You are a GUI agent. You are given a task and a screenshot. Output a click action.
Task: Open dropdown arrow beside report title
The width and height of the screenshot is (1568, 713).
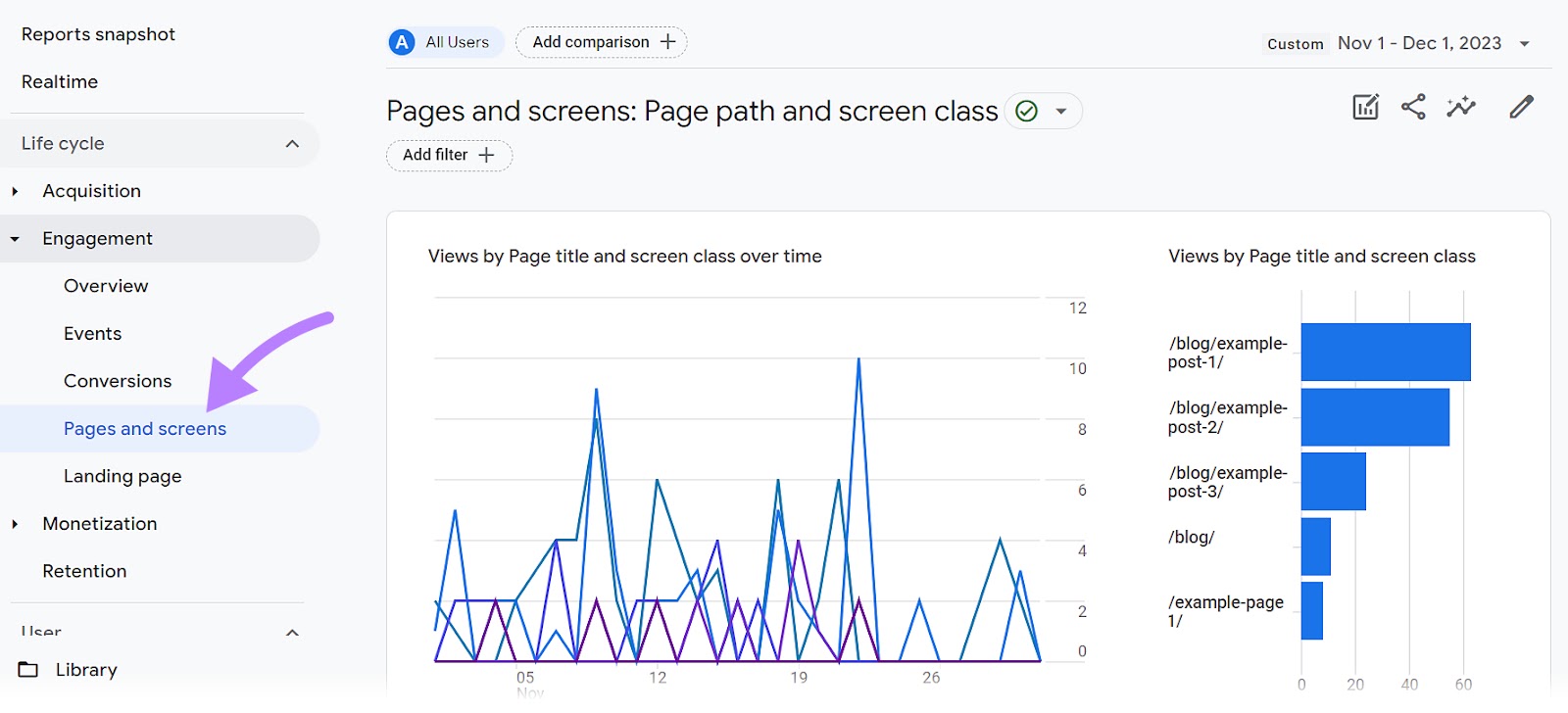pyautogui.click(x=1060, y=112)
